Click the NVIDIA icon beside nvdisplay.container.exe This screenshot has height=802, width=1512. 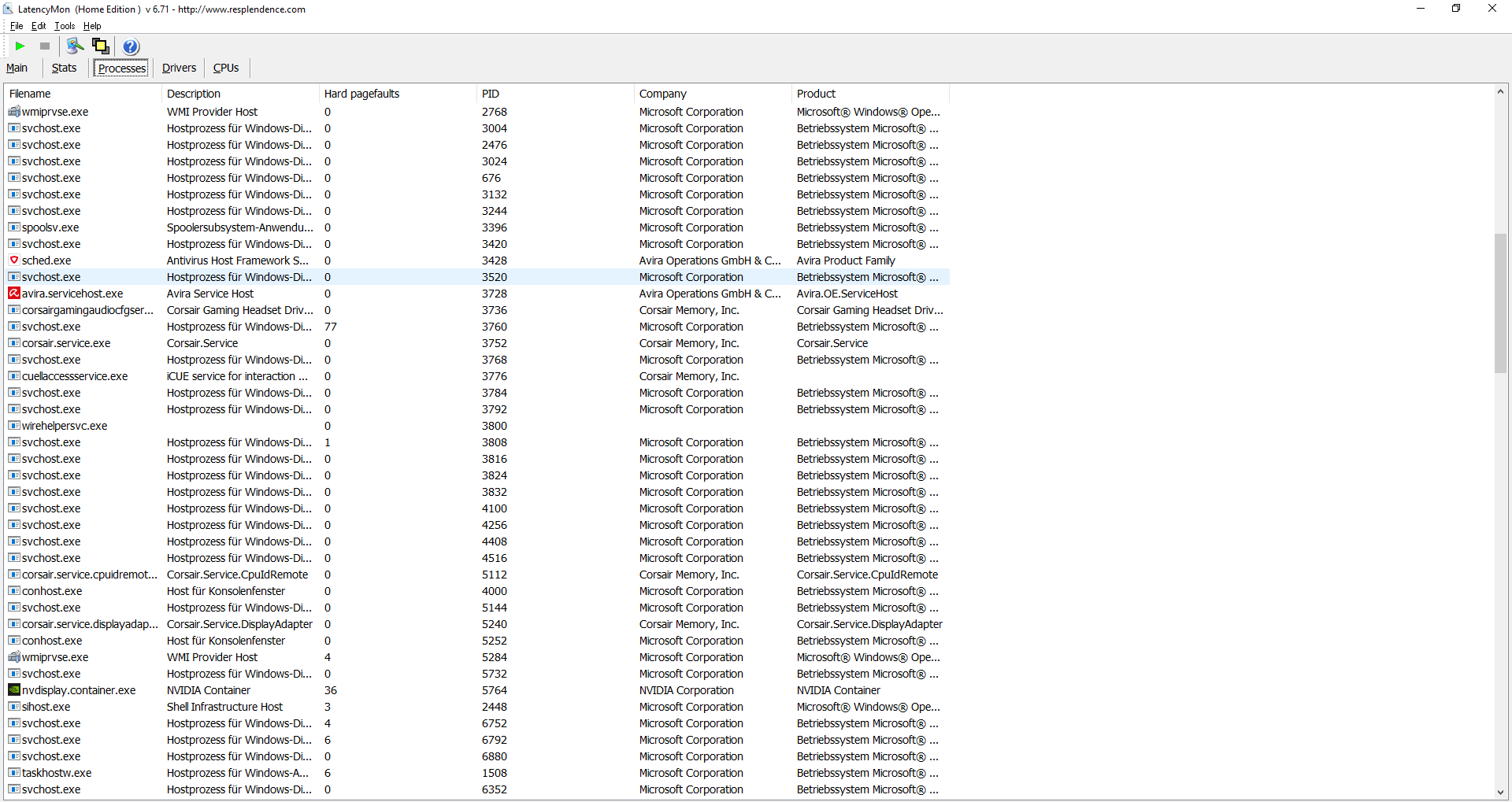coord(14,690)
